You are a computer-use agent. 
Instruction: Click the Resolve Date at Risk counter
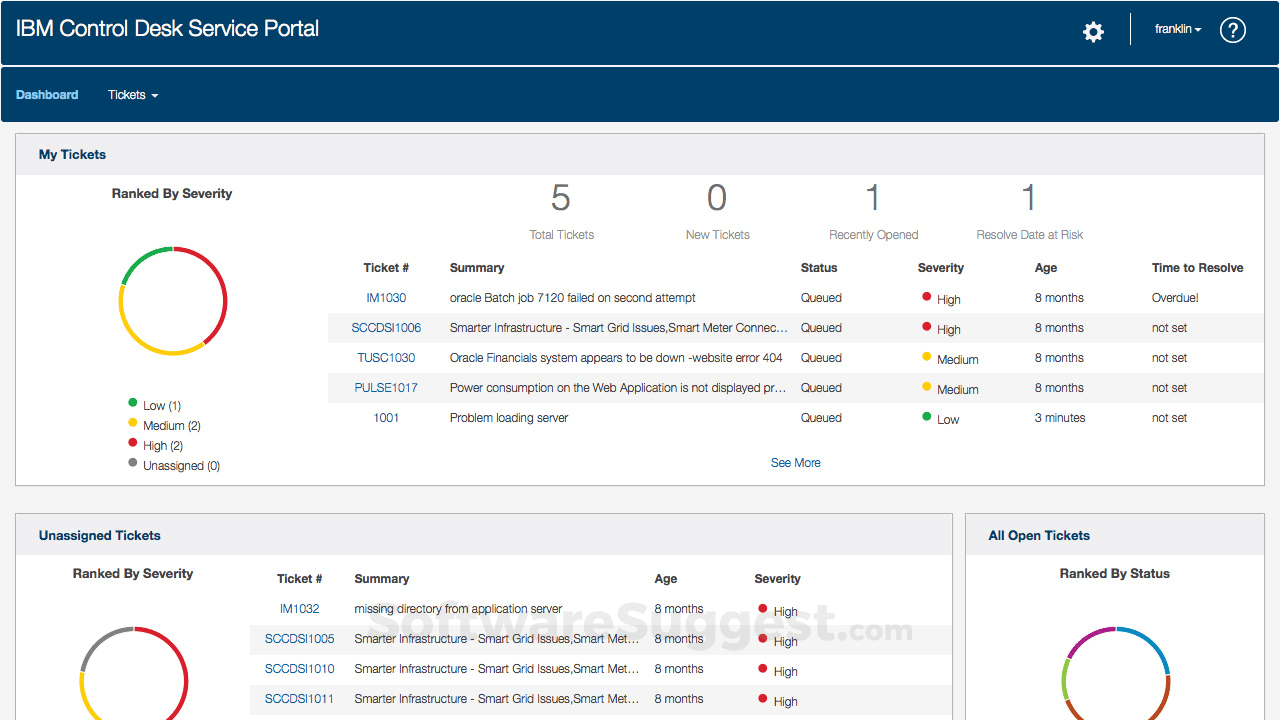[x=1028, y=207]
